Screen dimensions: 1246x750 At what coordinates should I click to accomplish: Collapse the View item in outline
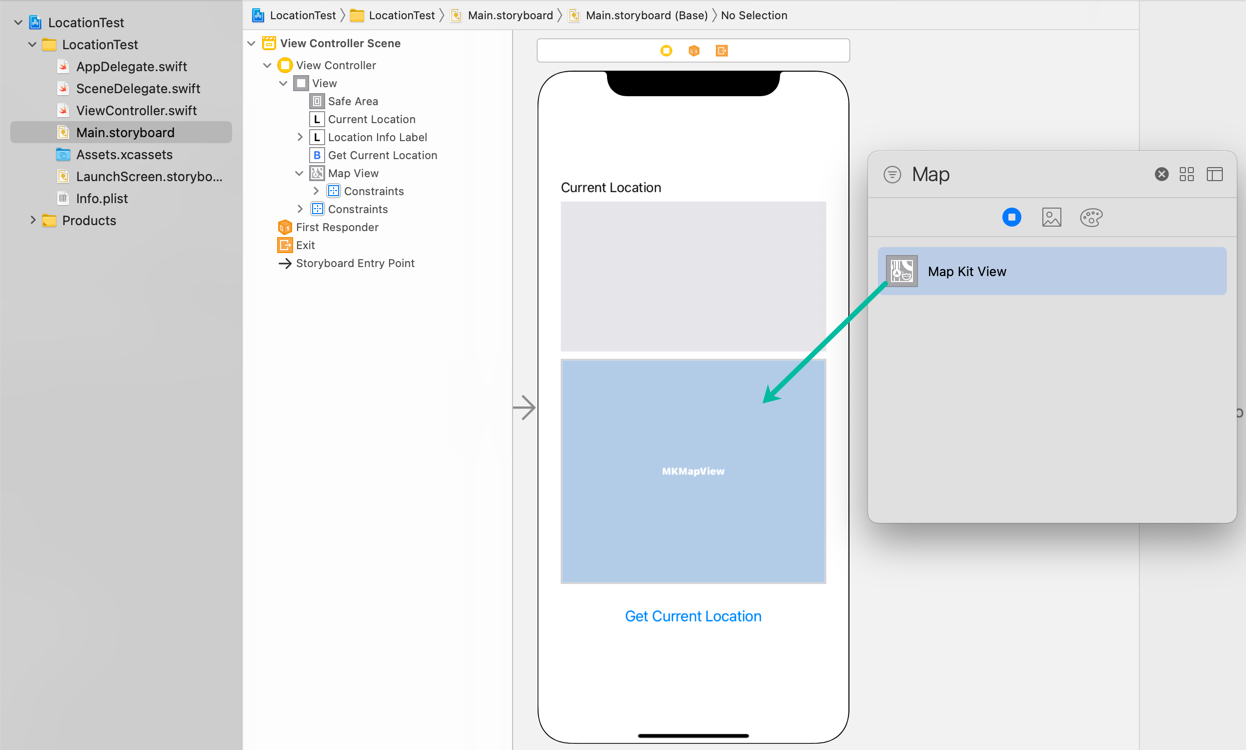click(284, 83)
